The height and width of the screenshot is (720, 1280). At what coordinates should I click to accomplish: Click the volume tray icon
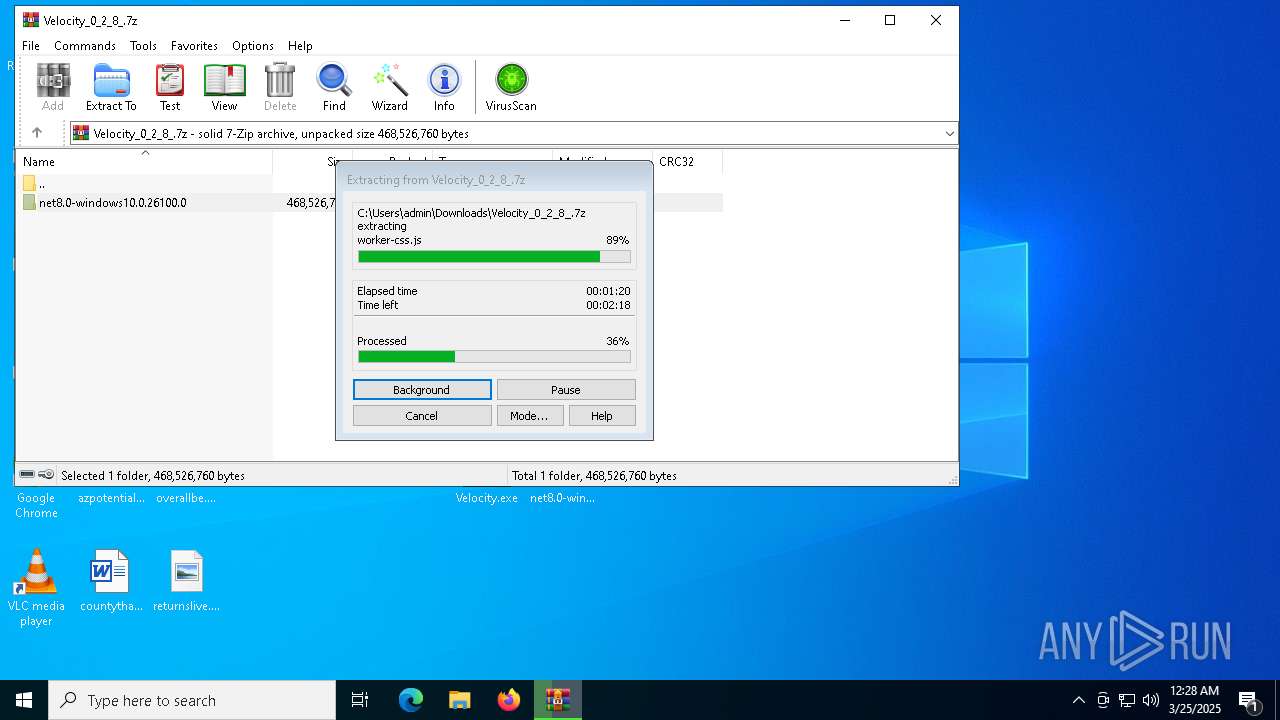point(1151,700)
